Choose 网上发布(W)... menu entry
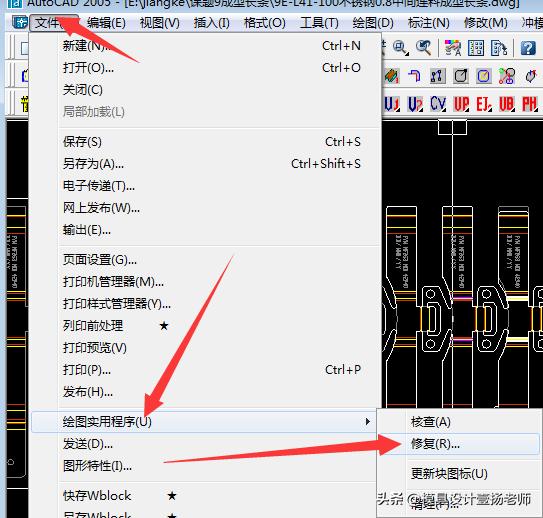 tap(206, 208)
